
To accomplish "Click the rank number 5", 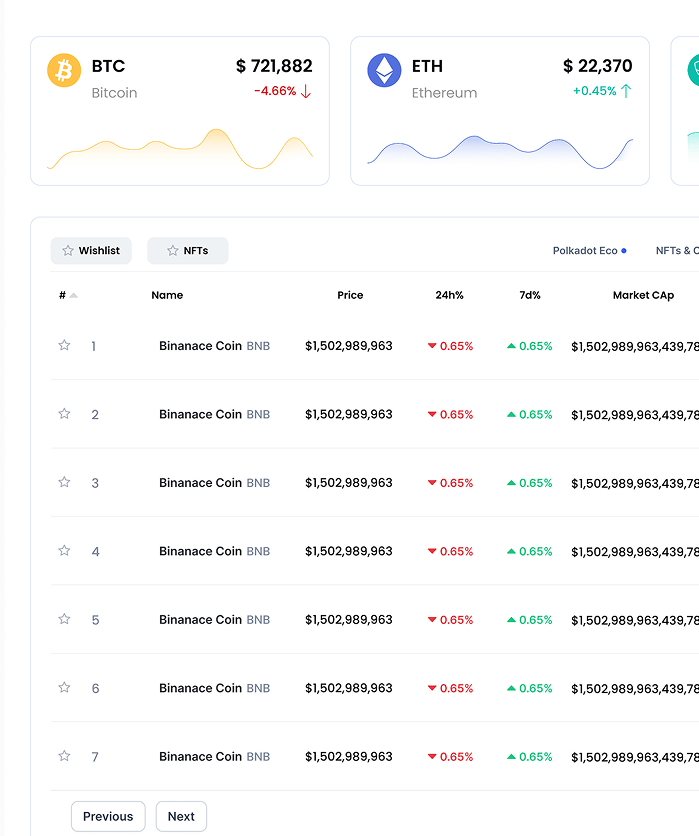I will (95, 620).
